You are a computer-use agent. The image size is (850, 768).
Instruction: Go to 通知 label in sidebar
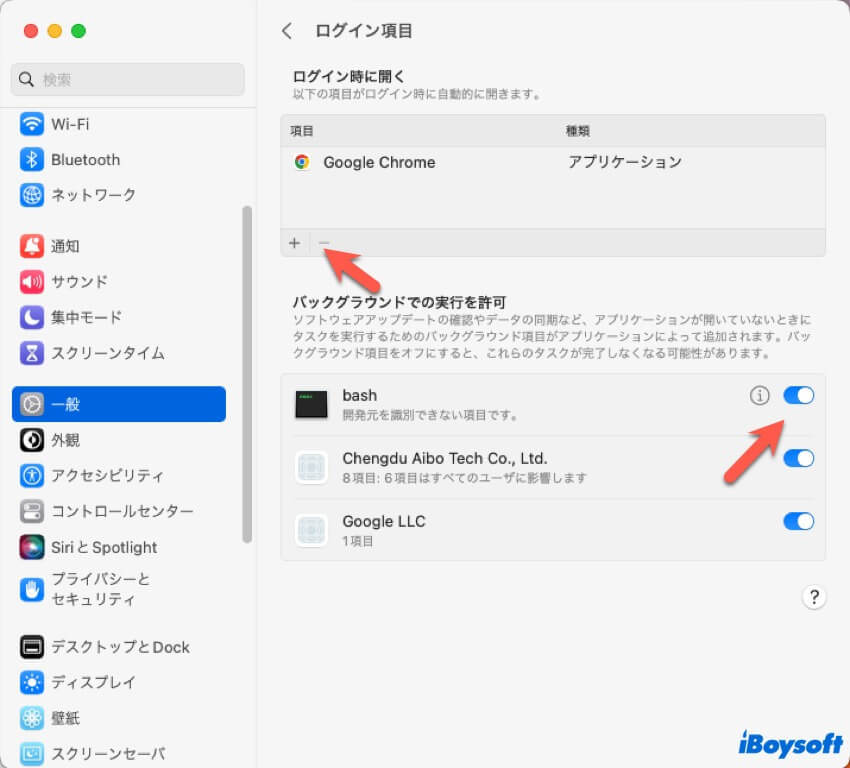pos(65,246)
